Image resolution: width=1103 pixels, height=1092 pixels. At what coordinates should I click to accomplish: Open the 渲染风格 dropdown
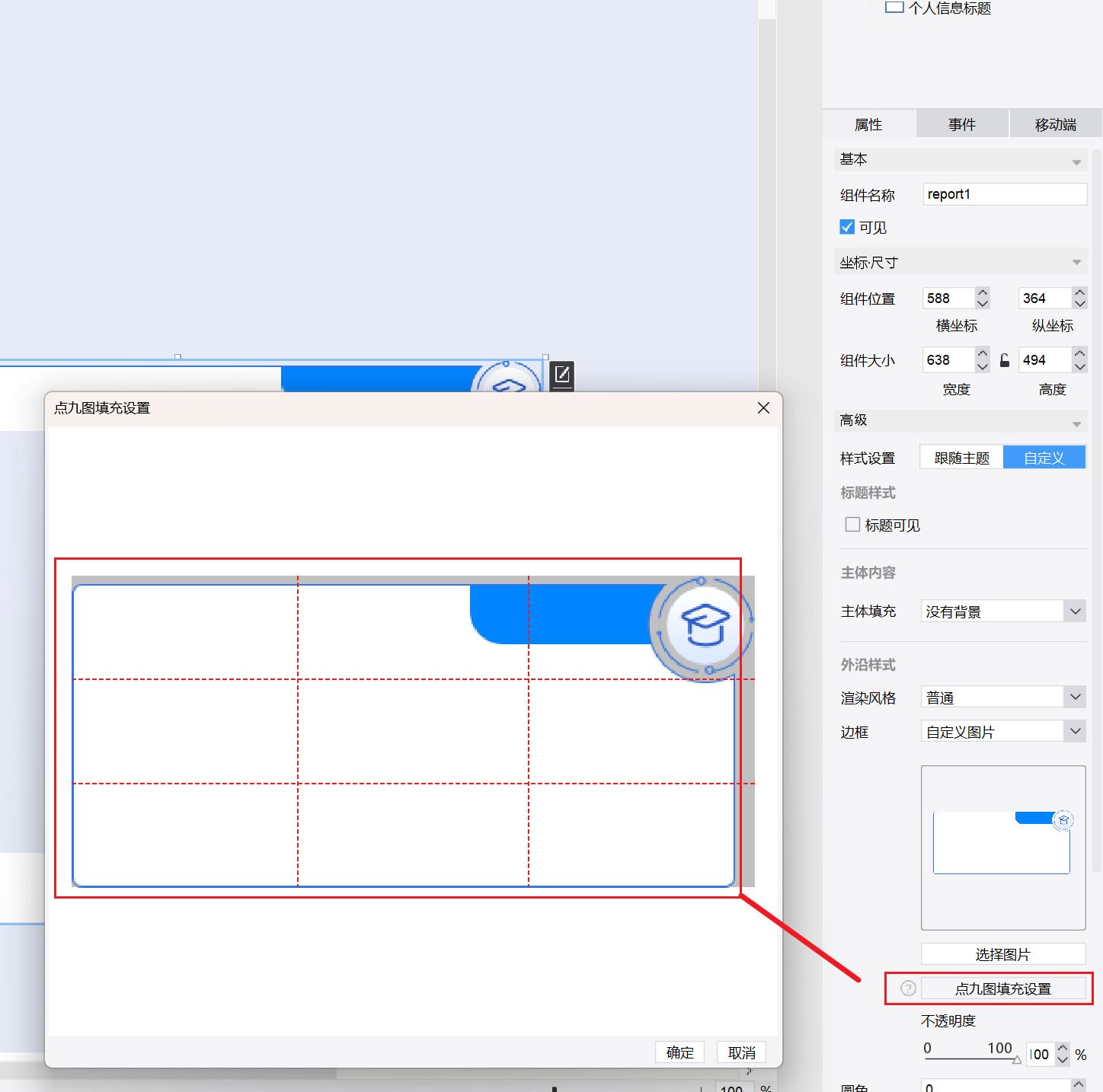1075,697
